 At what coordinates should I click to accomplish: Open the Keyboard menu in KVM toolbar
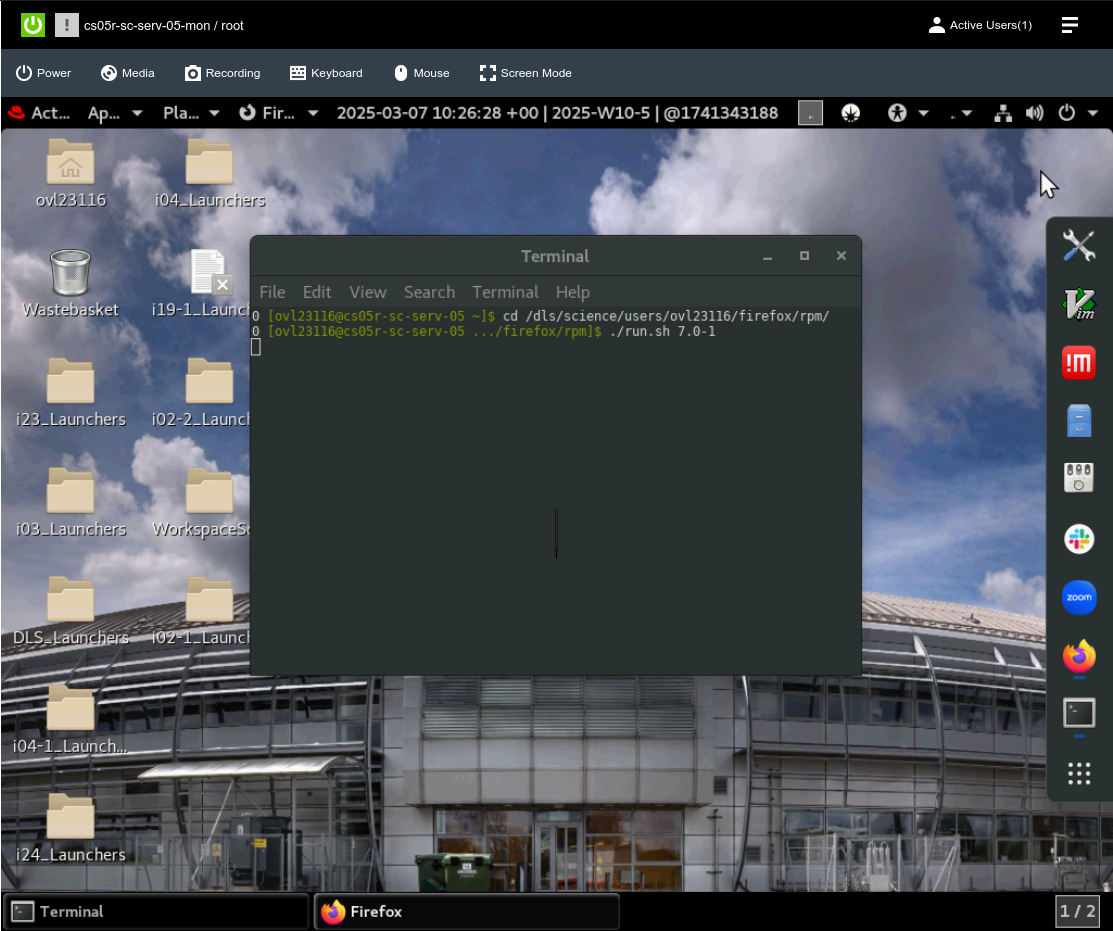[327, 73]
